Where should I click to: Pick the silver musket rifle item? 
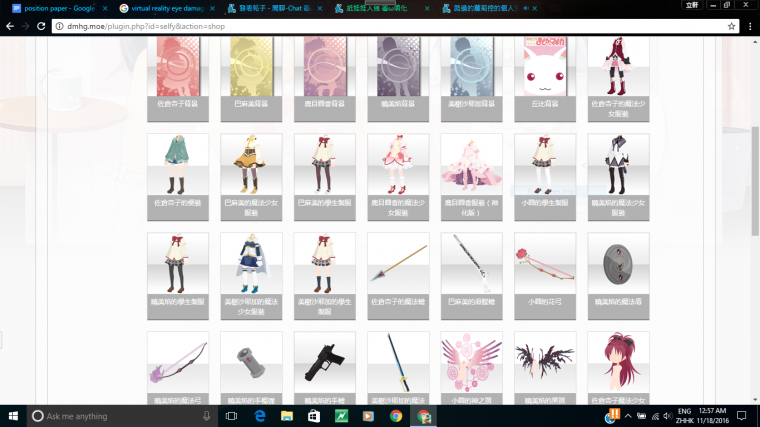point(472,276)
